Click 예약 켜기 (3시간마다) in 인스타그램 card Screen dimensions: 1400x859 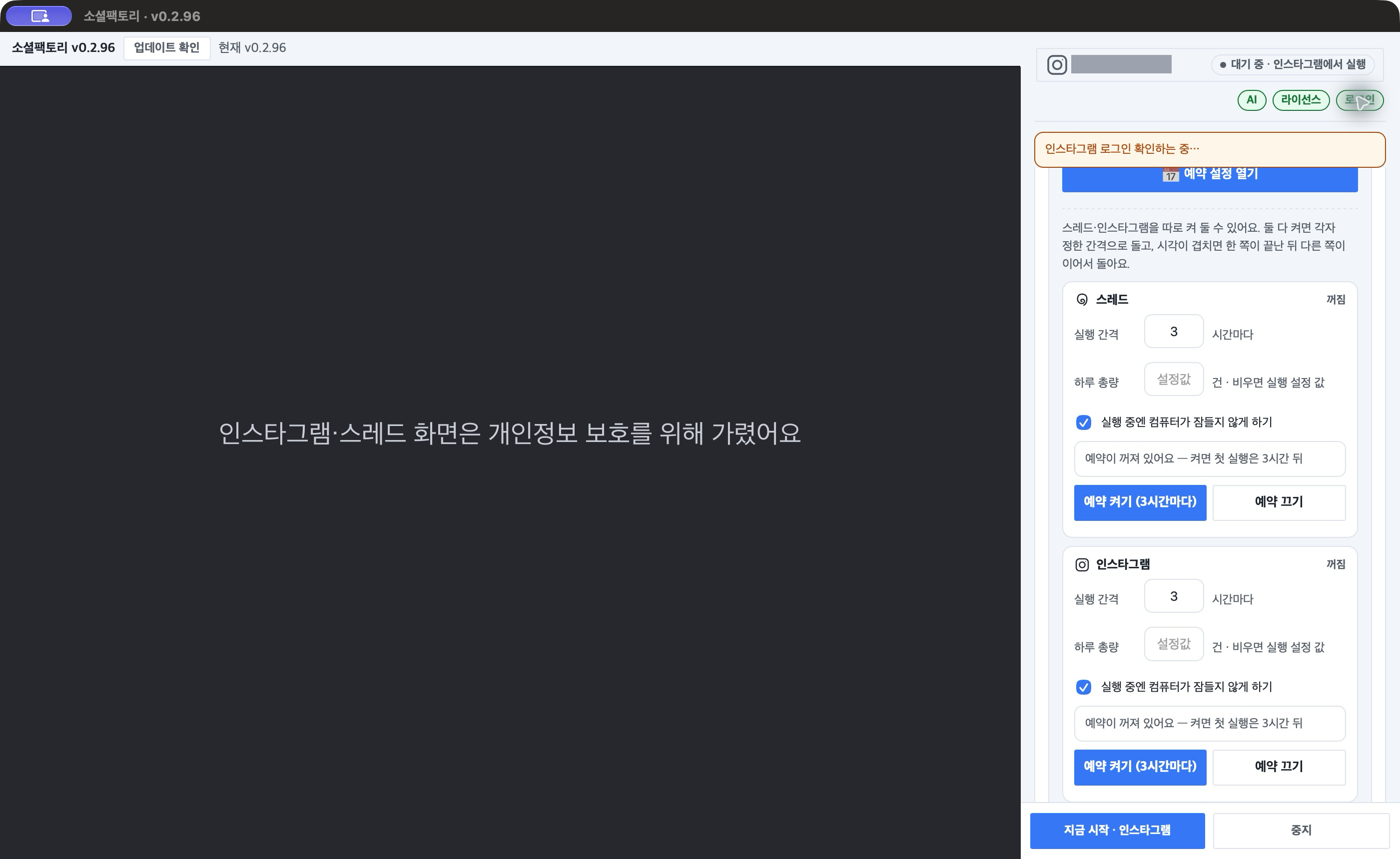pyautogui.click(x=1140, y=767)
